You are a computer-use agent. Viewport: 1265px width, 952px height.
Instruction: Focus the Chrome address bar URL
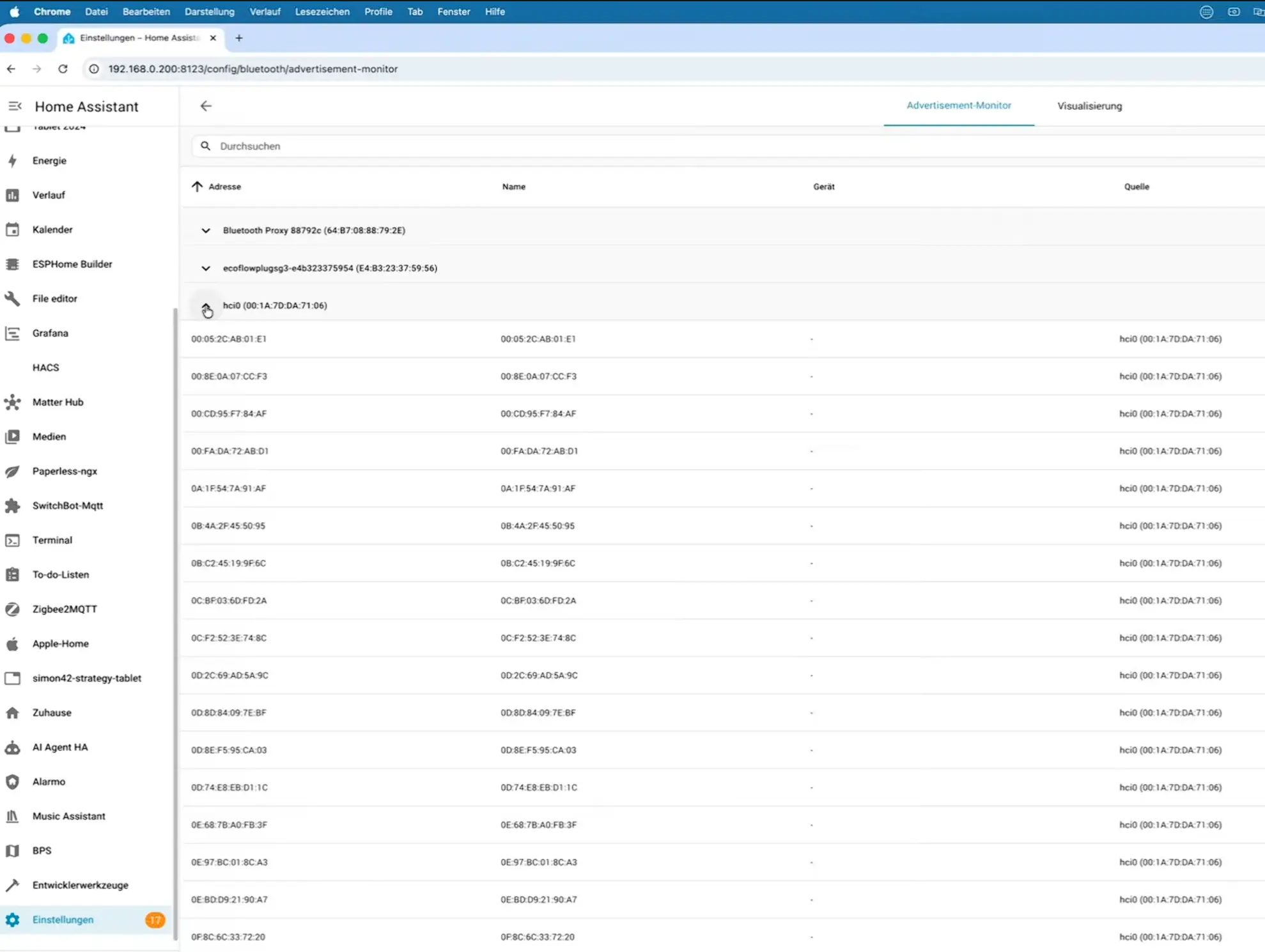pyautogui.click(x=253, y=69)
